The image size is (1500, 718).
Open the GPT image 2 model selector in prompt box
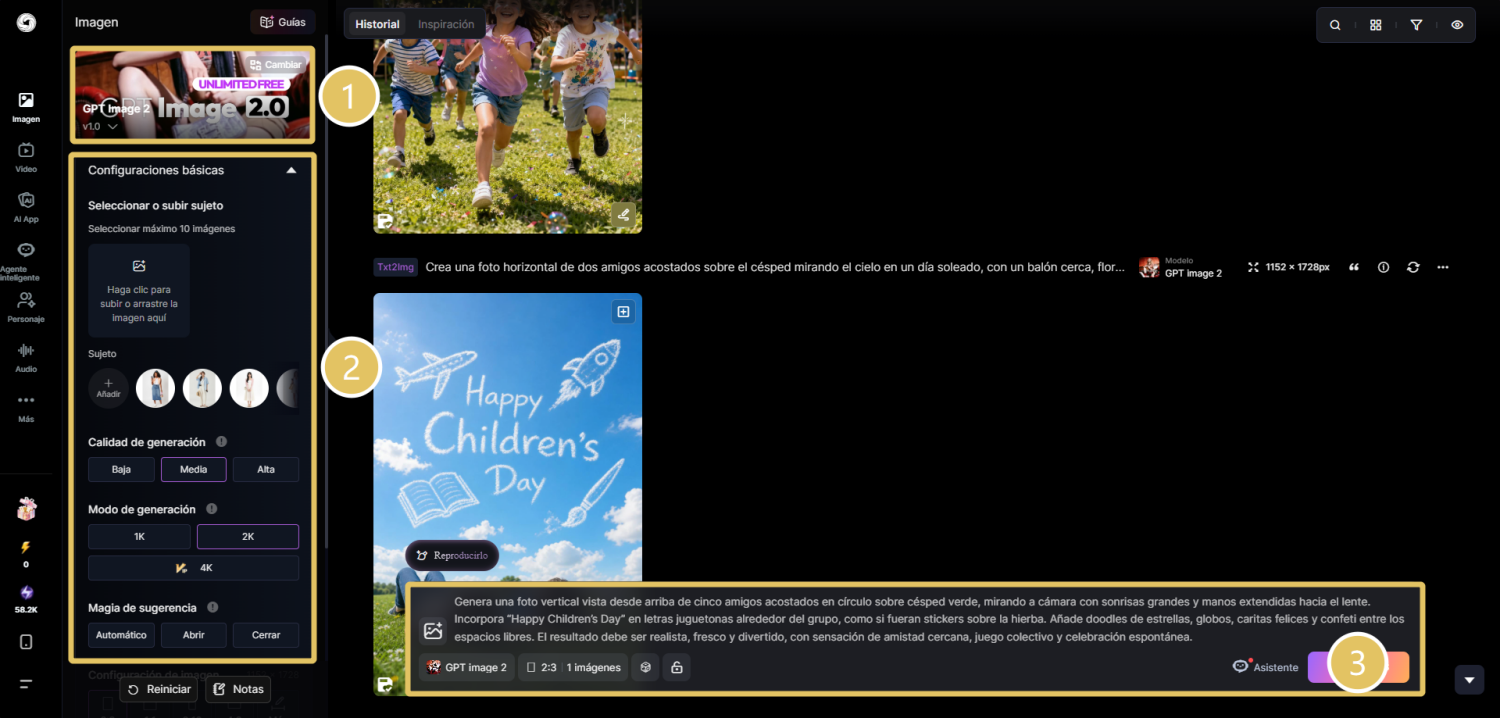(x=467, y=667)
